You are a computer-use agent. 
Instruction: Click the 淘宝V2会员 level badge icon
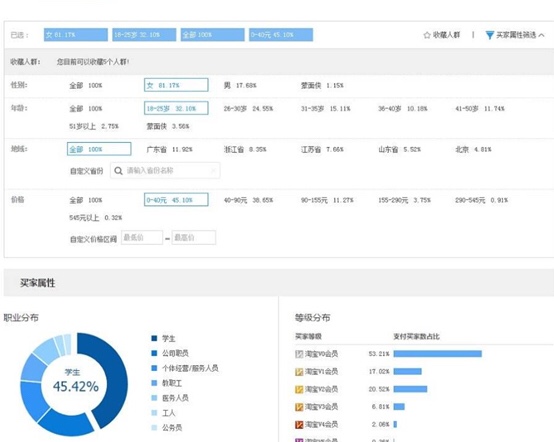coord(299,389)
